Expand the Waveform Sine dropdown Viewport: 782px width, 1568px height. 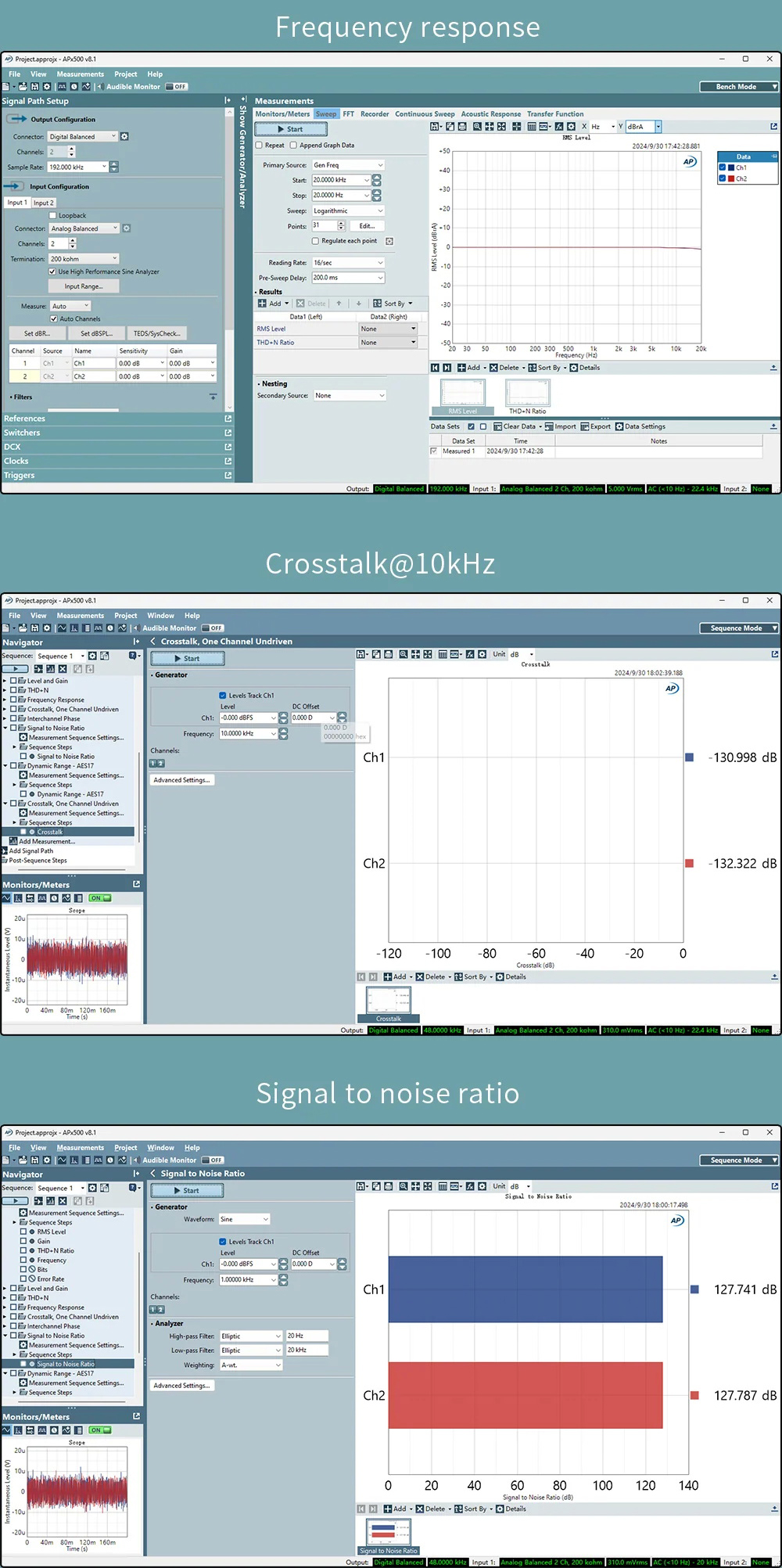[x=265, y=1219]
